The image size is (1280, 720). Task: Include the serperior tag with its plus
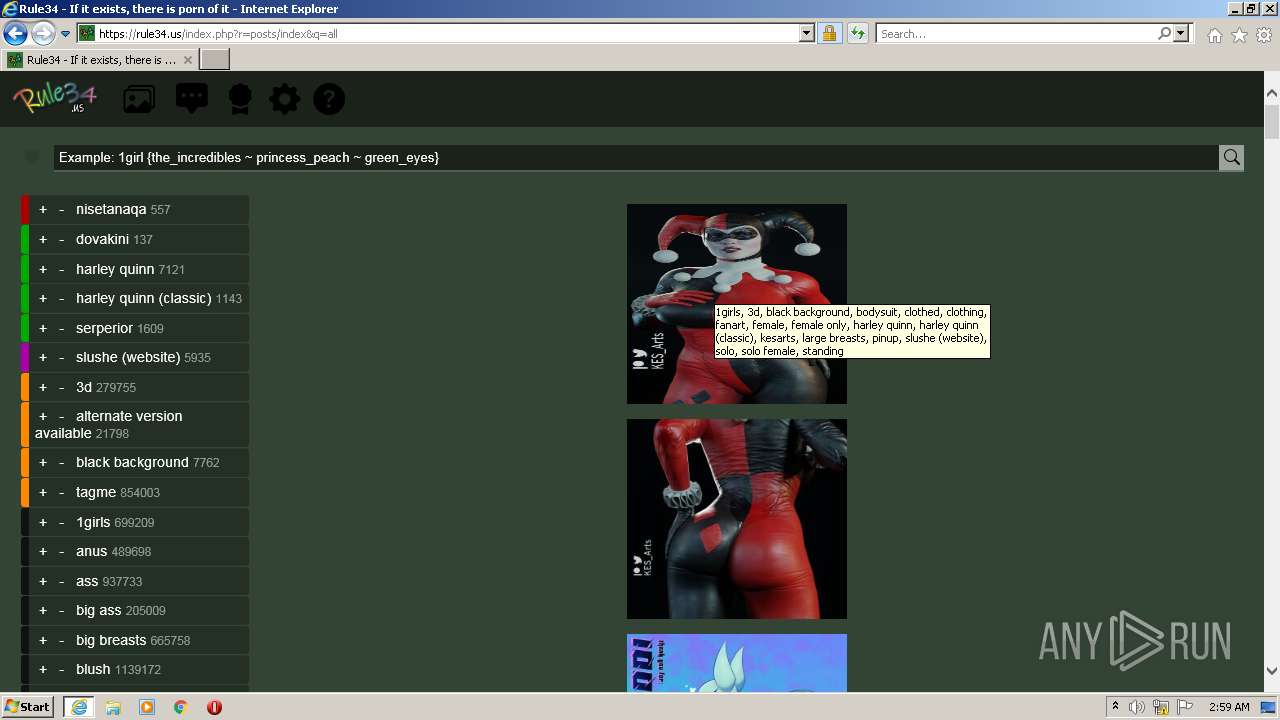point(43,328)
